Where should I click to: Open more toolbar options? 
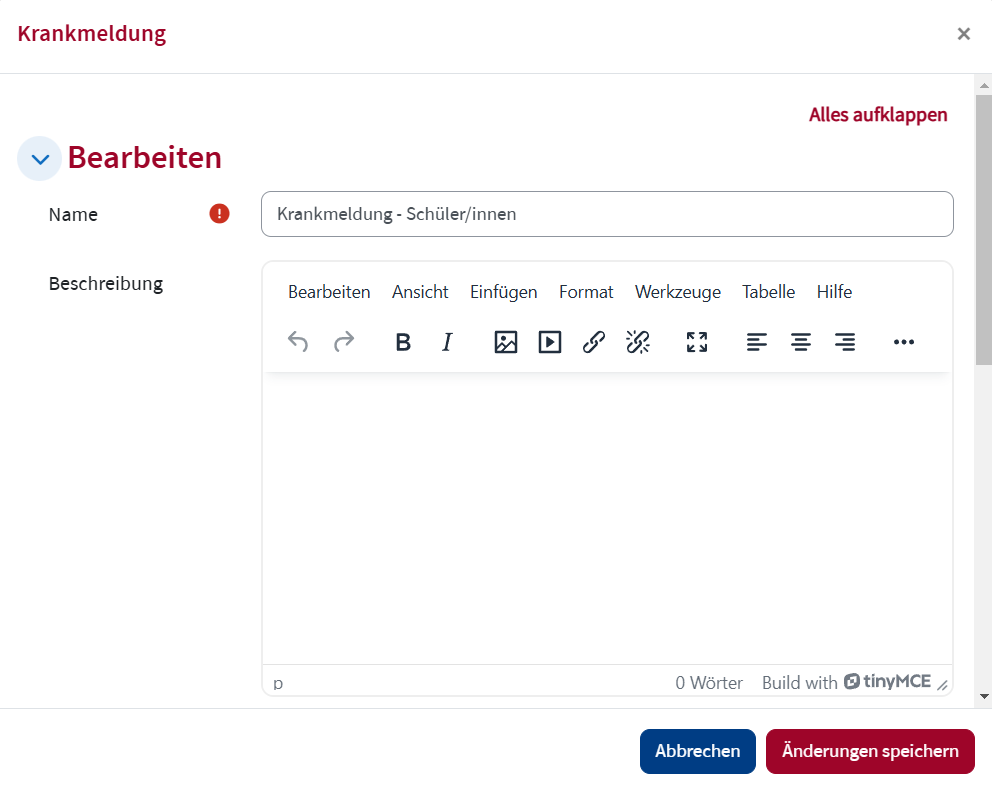click(x=904, y=341)
